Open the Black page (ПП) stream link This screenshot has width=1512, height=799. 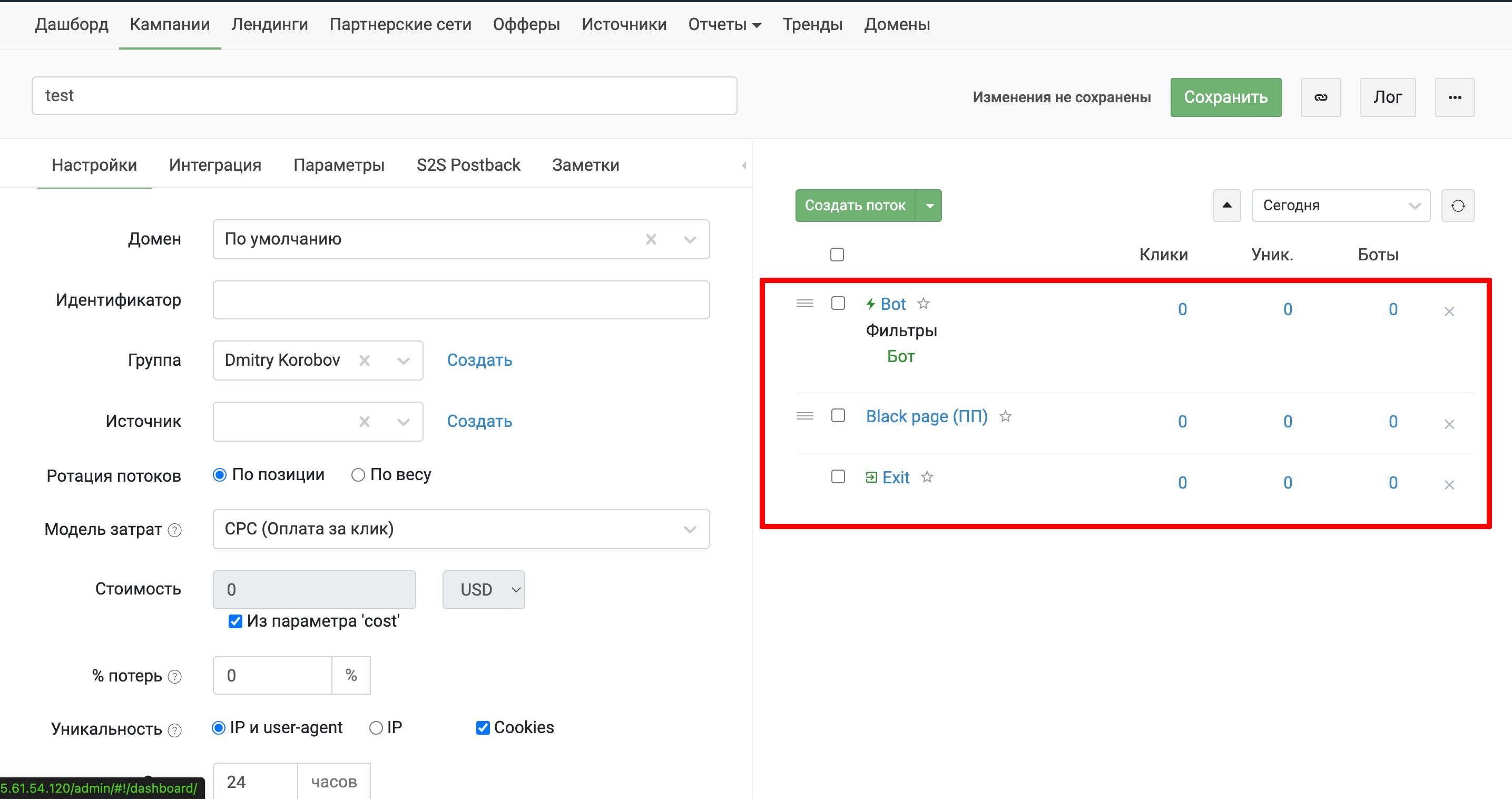(927, 416)
